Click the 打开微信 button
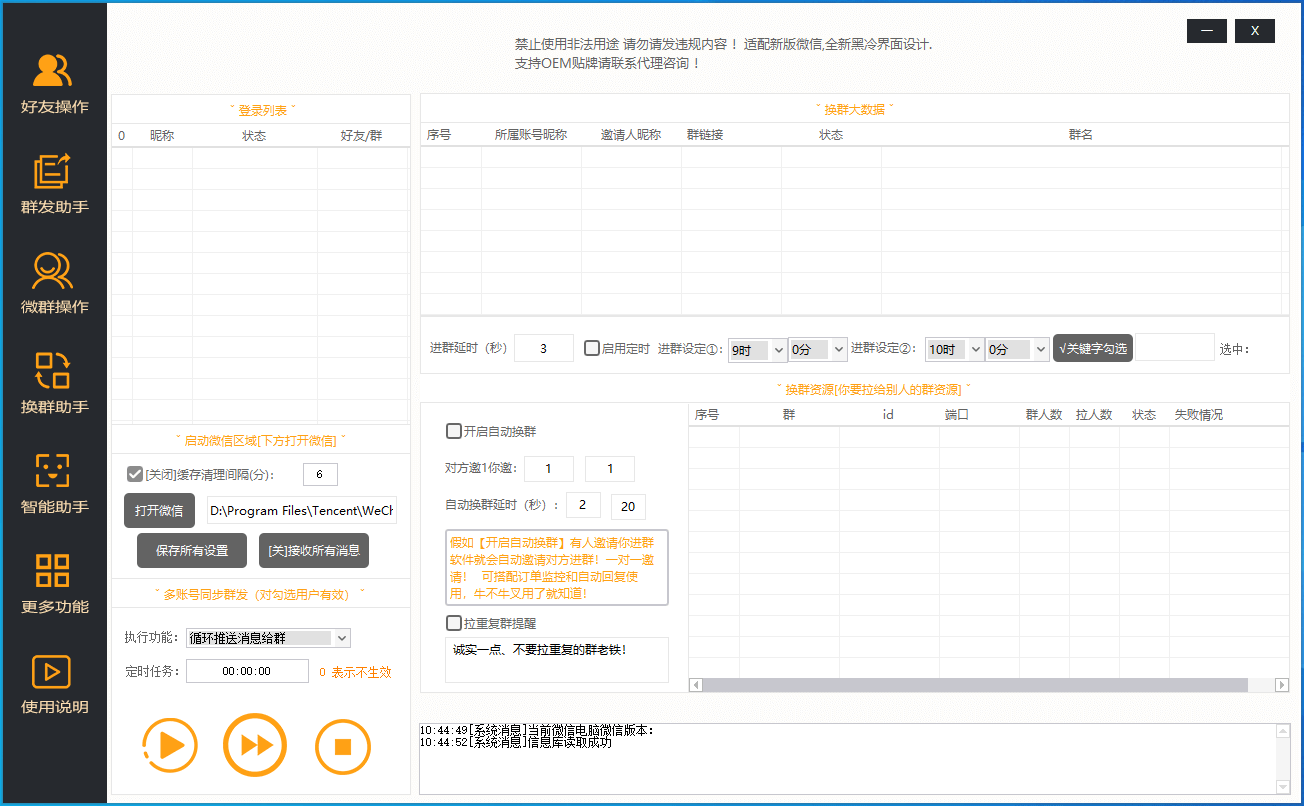This screenshot has width=1304, height=806. tap(159, 511)
